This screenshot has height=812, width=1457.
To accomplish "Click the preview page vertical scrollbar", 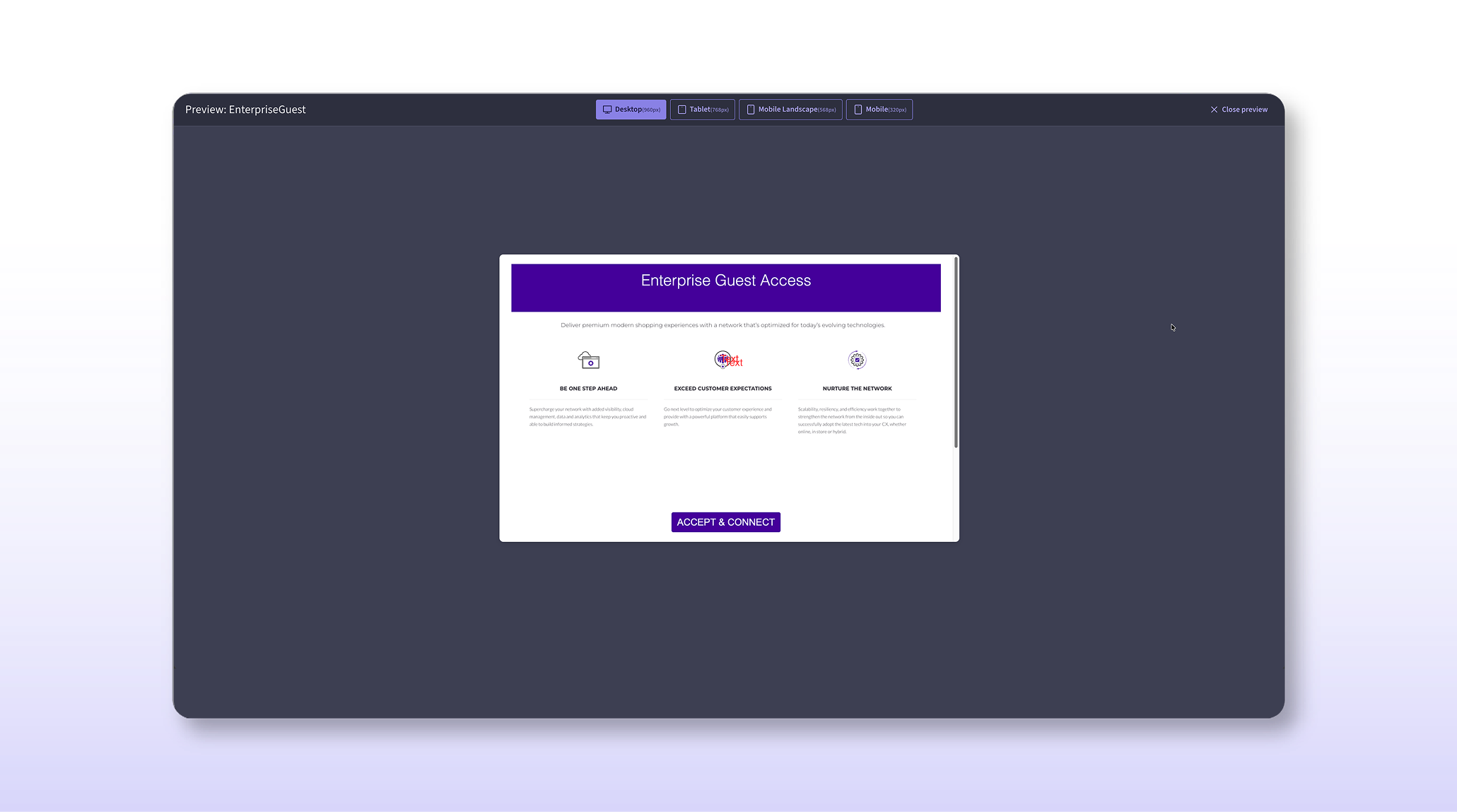I will tap(956, 353).
